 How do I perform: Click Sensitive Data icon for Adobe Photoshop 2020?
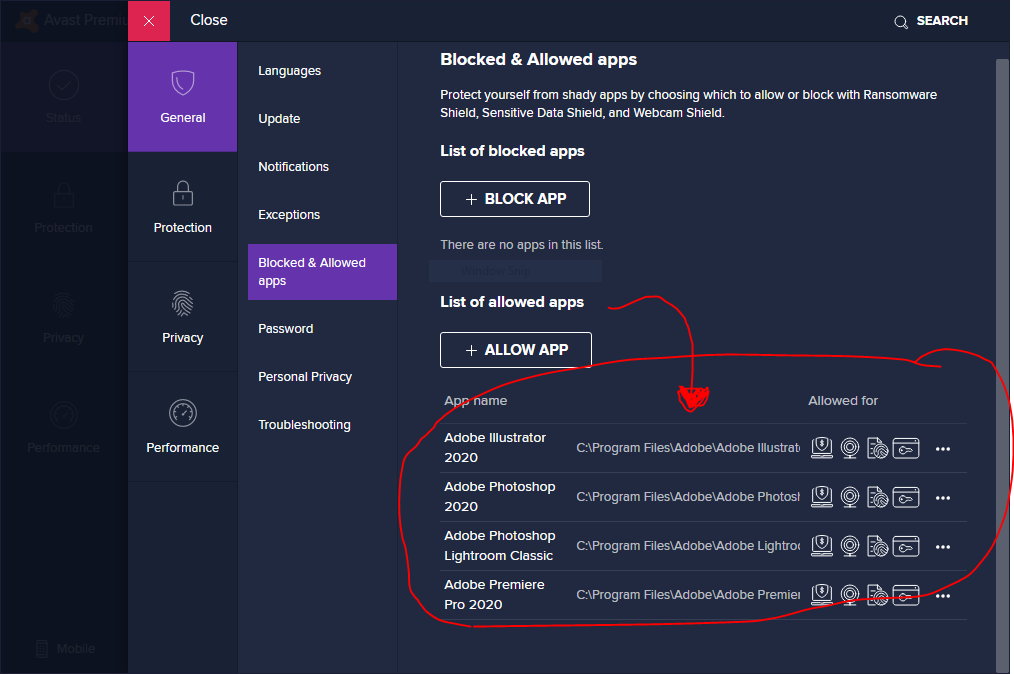tap(878, 497)
